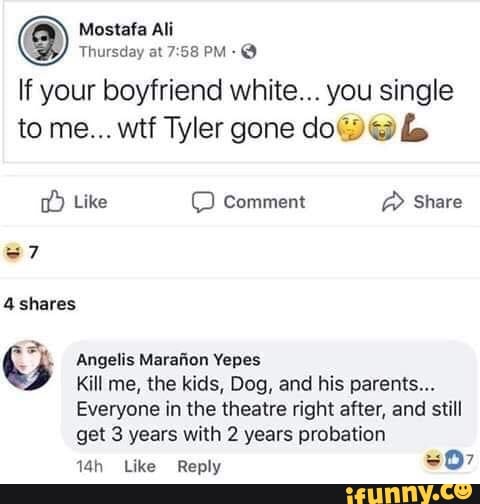Click the 14h comment timestamp
The height and width of the screenshot is (504, 480).
pos(89,466)
